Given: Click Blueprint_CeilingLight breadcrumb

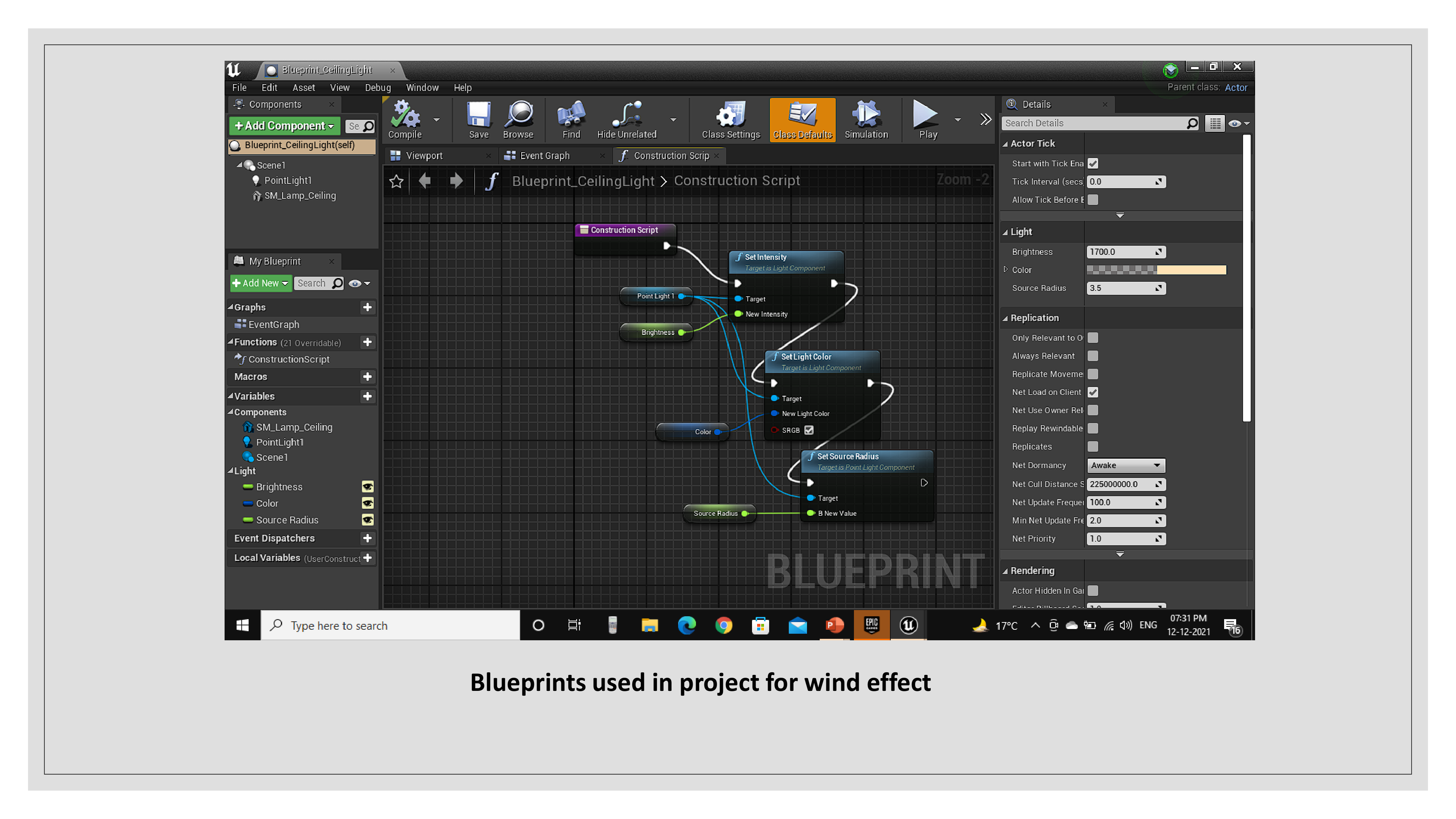Looking at the screenshot, I should 583,181.
